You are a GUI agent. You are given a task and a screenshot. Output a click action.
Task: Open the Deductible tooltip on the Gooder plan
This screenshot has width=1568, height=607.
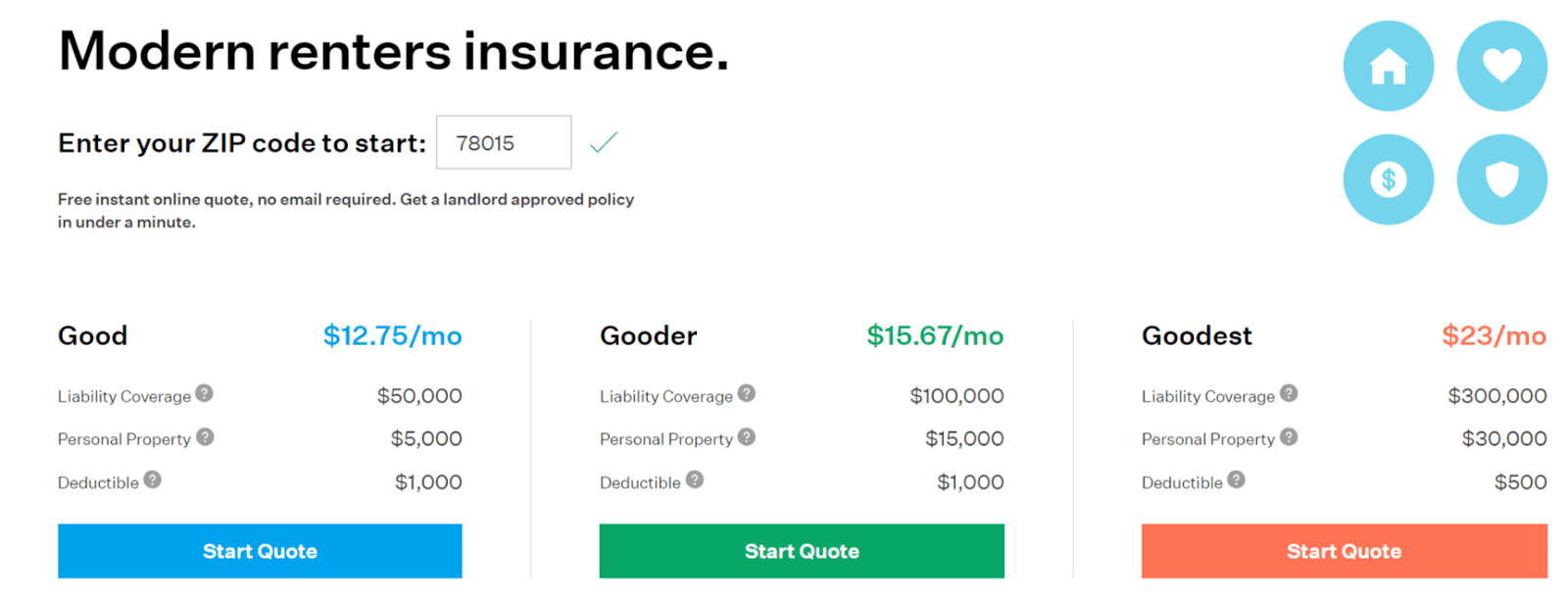pyautogui.click(x=692, y=479)
